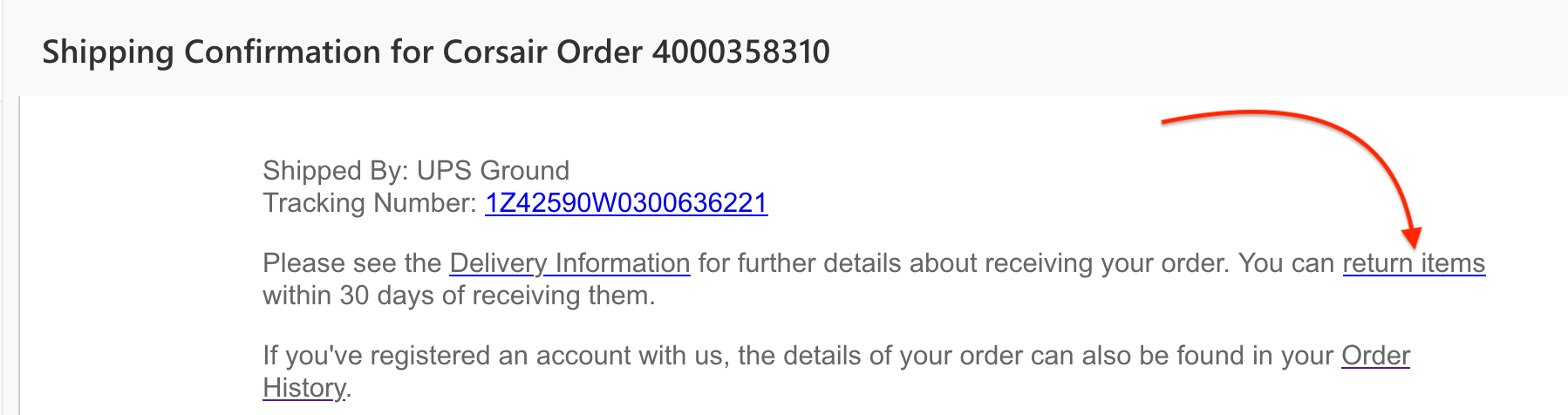Image resolution: width=1568 pixels, height=415 pixels.
Task: Click order number 4000358310 in subject
Action: click(x=741, y=52)
